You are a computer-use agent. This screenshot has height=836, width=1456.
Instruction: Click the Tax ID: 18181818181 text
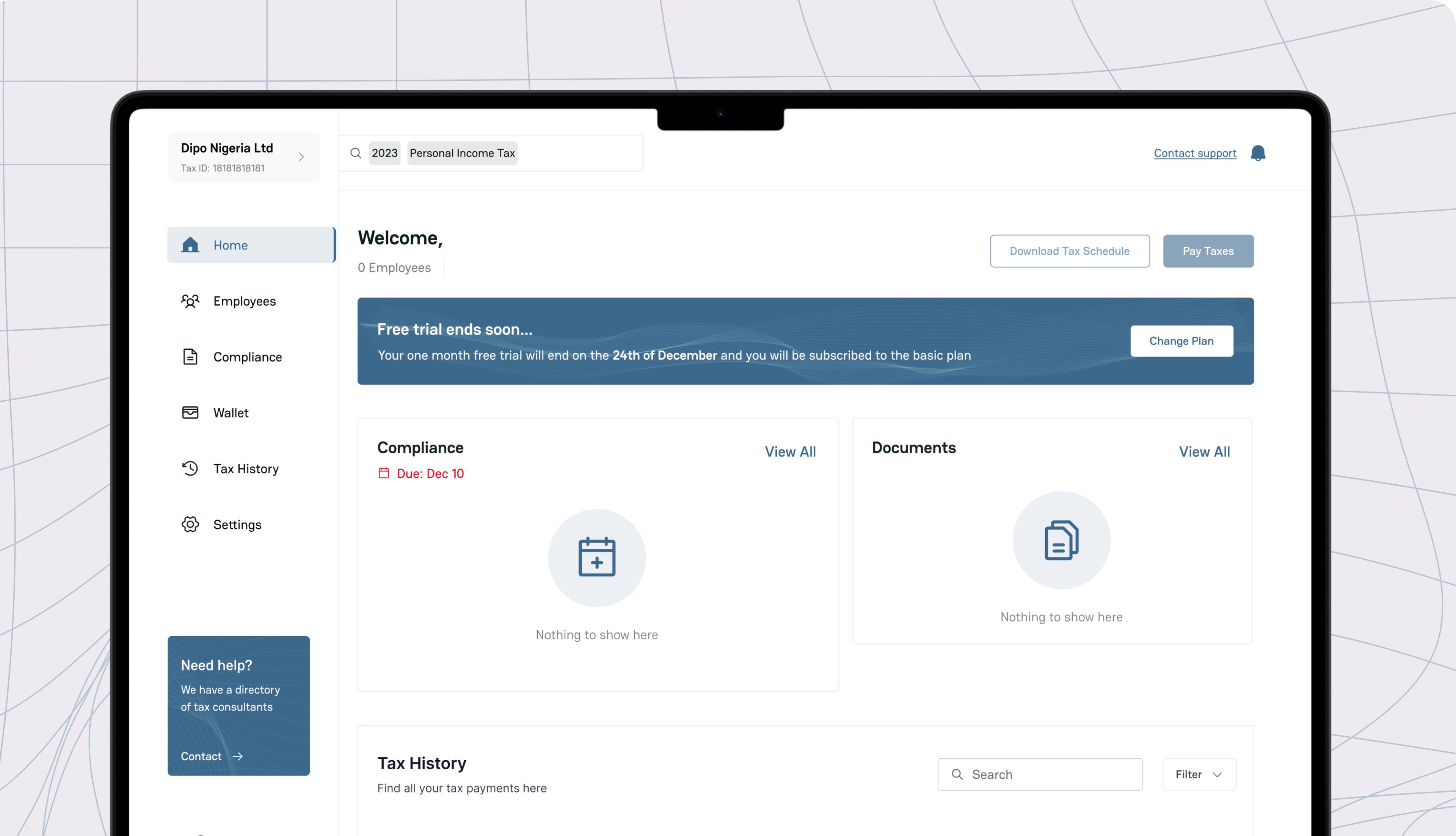coord(223,168)
